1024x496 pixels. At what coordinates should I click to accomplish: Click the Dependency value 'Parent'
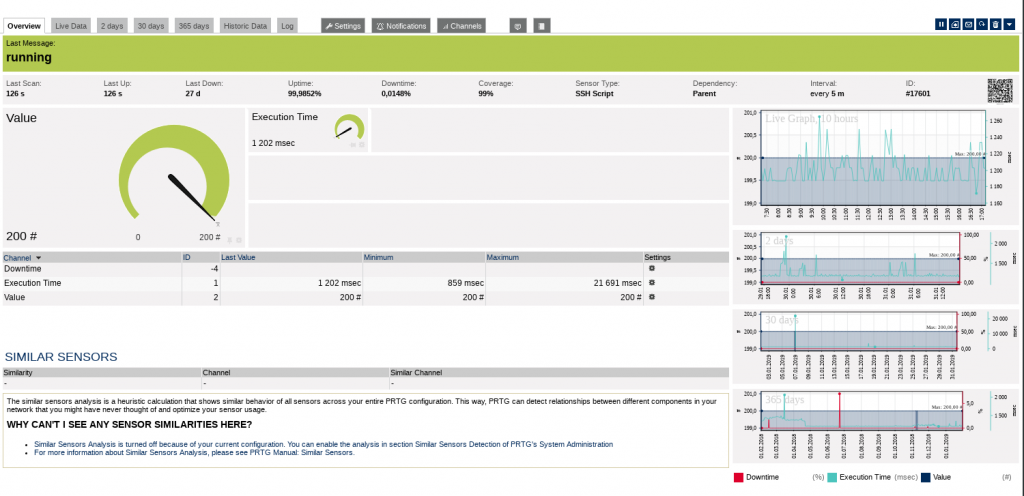pyautogui.click(x=704, y=93)
